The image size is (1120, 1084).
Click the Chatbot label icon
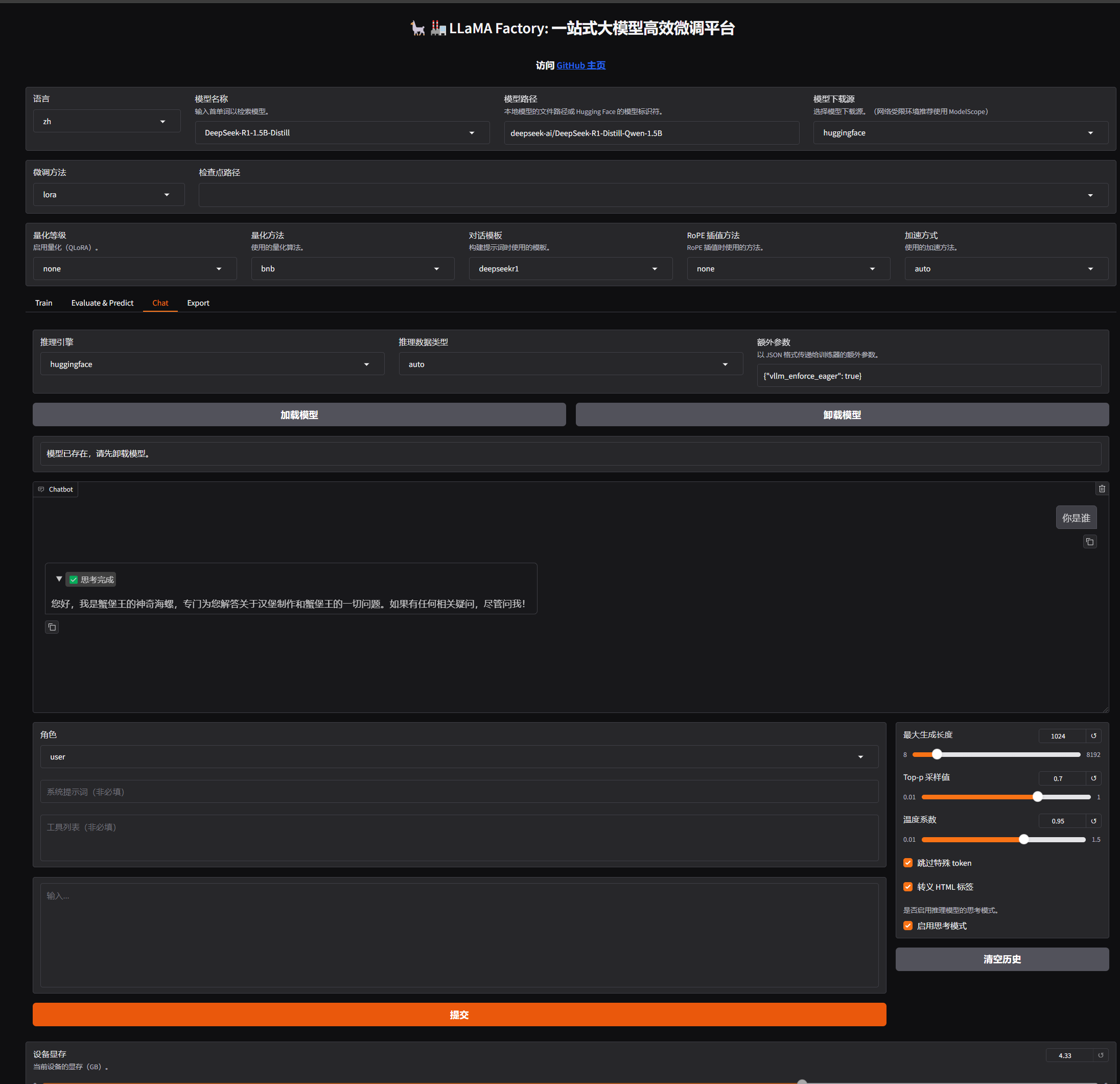click(41, 489)
